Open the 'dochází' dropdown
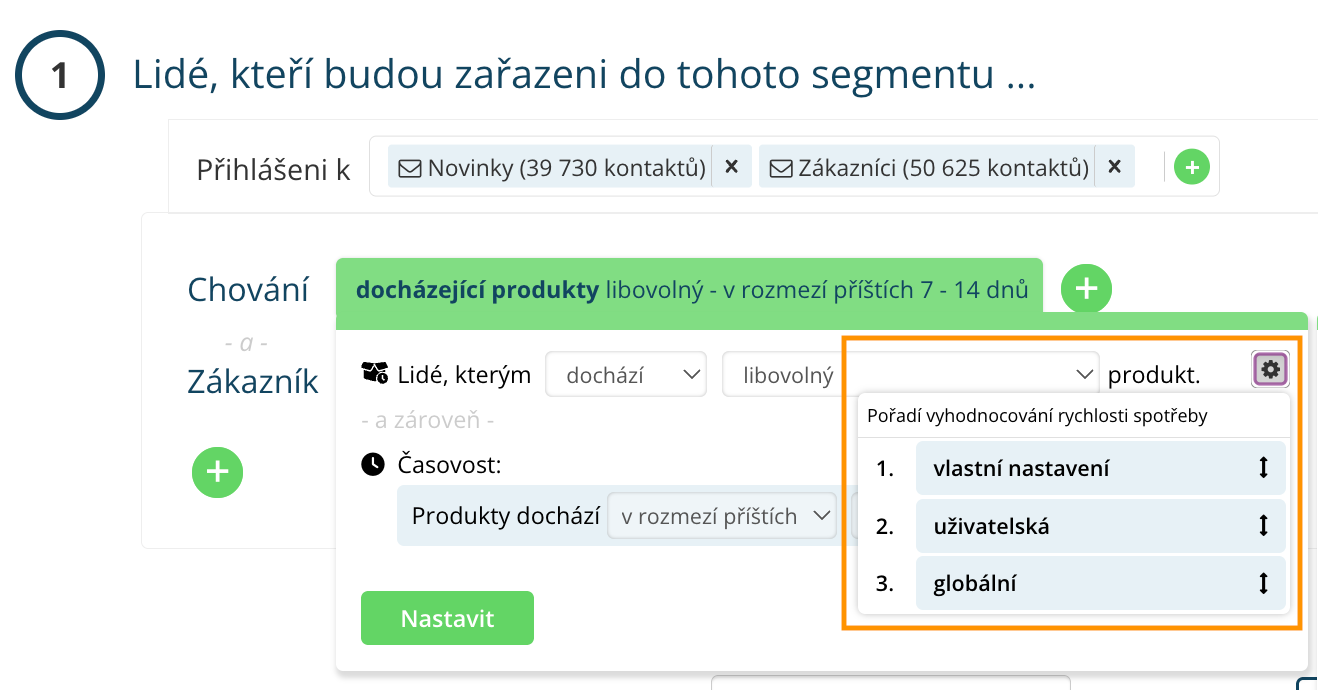Viewport: 1318px width, 690px height. click(x=626, y=375)
